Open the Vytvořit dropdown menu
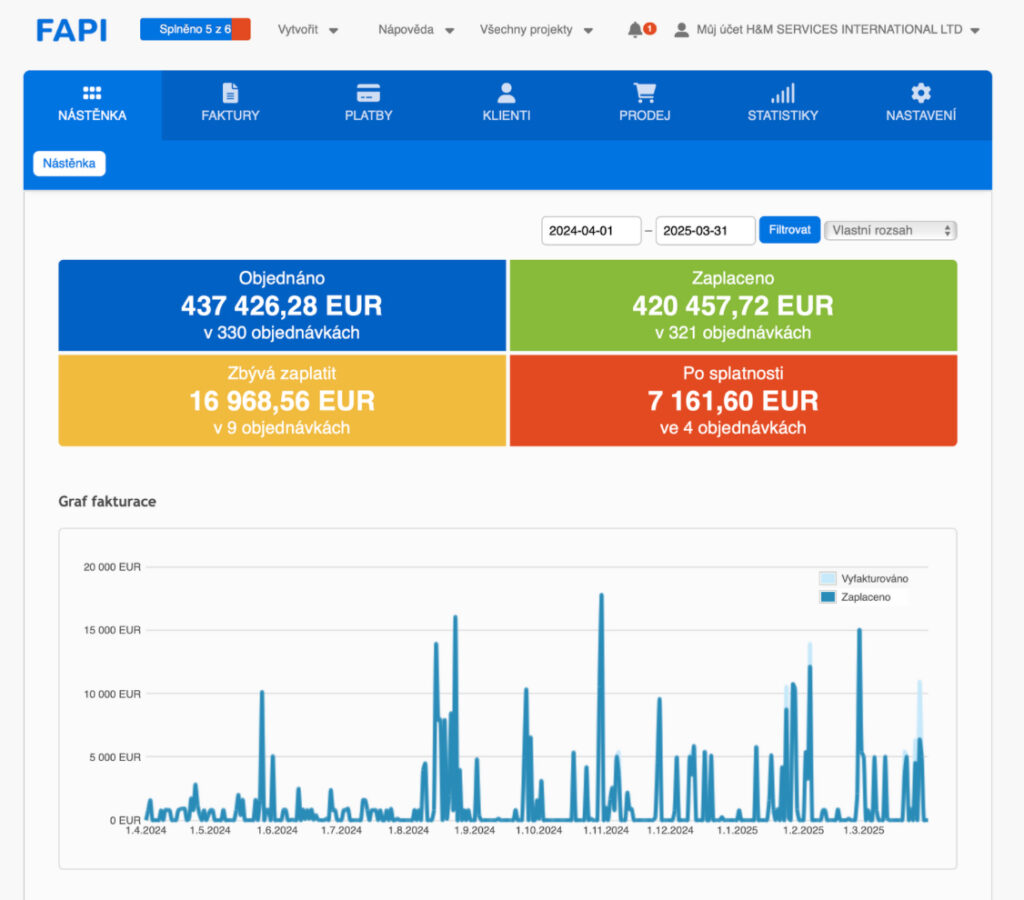The image size is (1024, 900). [x=308, y=29]
